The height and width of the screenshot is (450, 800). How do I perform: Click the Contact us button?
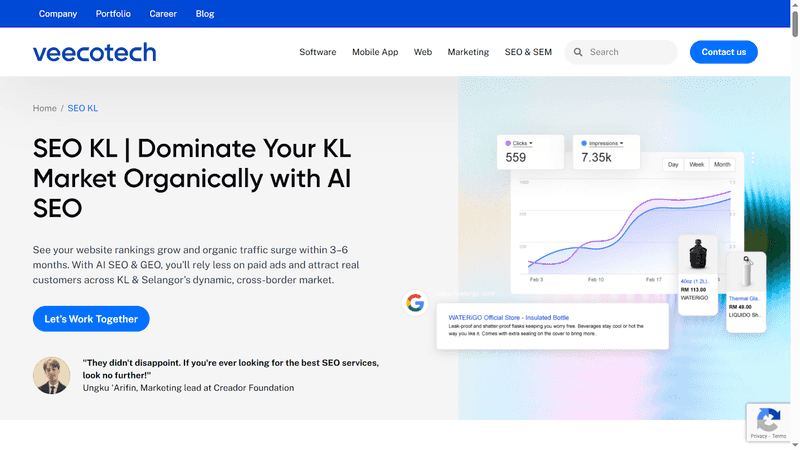coord(723,52)
